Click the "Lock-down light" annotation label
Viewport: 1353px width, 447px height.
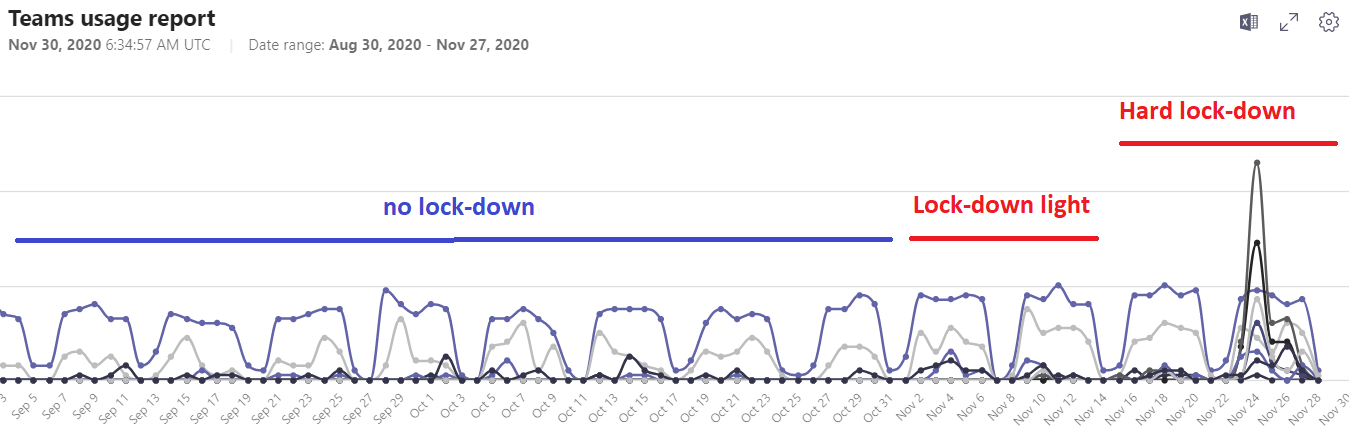(1001, 205)
